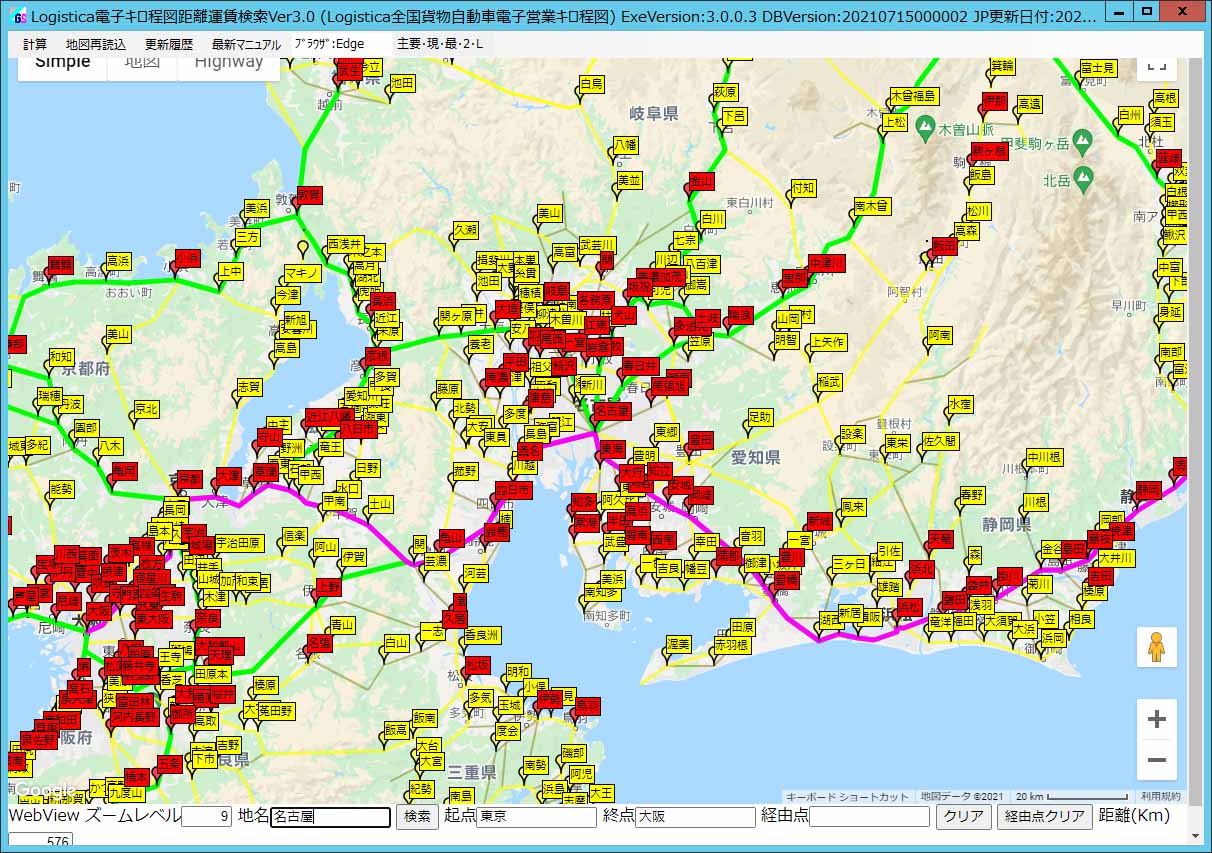Select the yellow 水窪 map marker
Viewport: 1212px width, 853px height.
pyautogui.click(x=959, y=405)
